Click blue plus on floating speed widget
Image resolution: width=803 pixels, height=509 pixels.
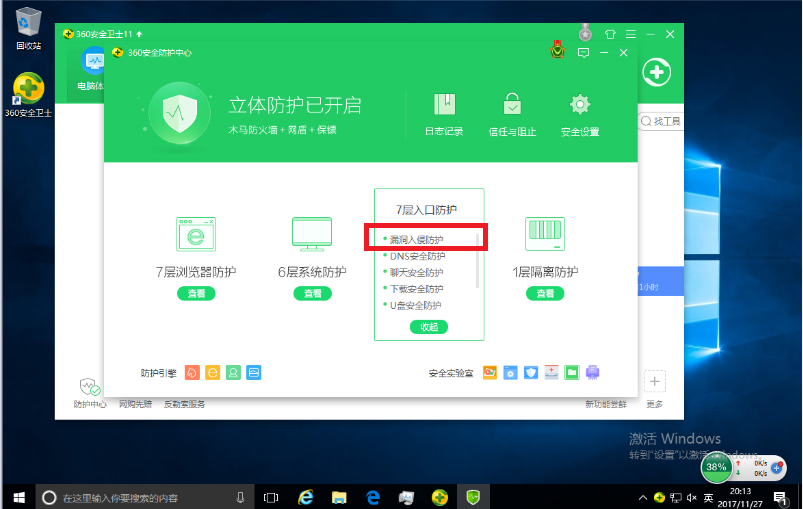(777, 467)
